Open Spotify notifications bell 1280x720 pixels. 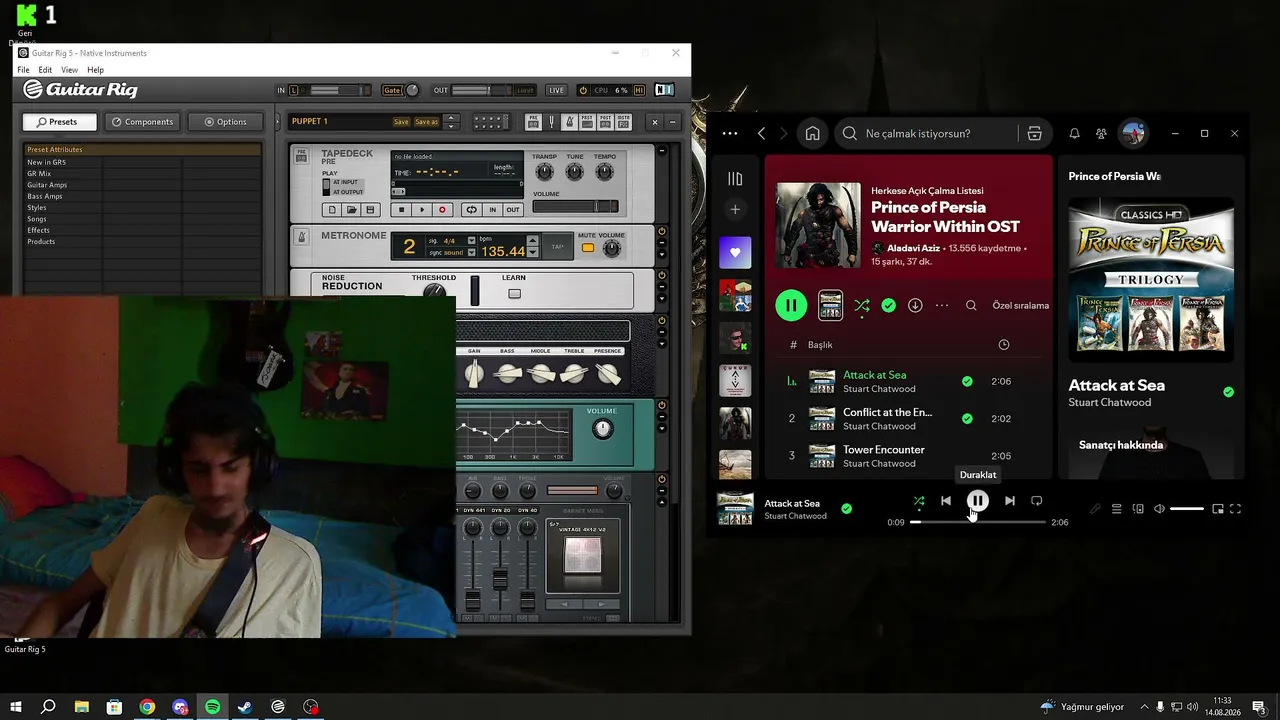coord(1074,133)
